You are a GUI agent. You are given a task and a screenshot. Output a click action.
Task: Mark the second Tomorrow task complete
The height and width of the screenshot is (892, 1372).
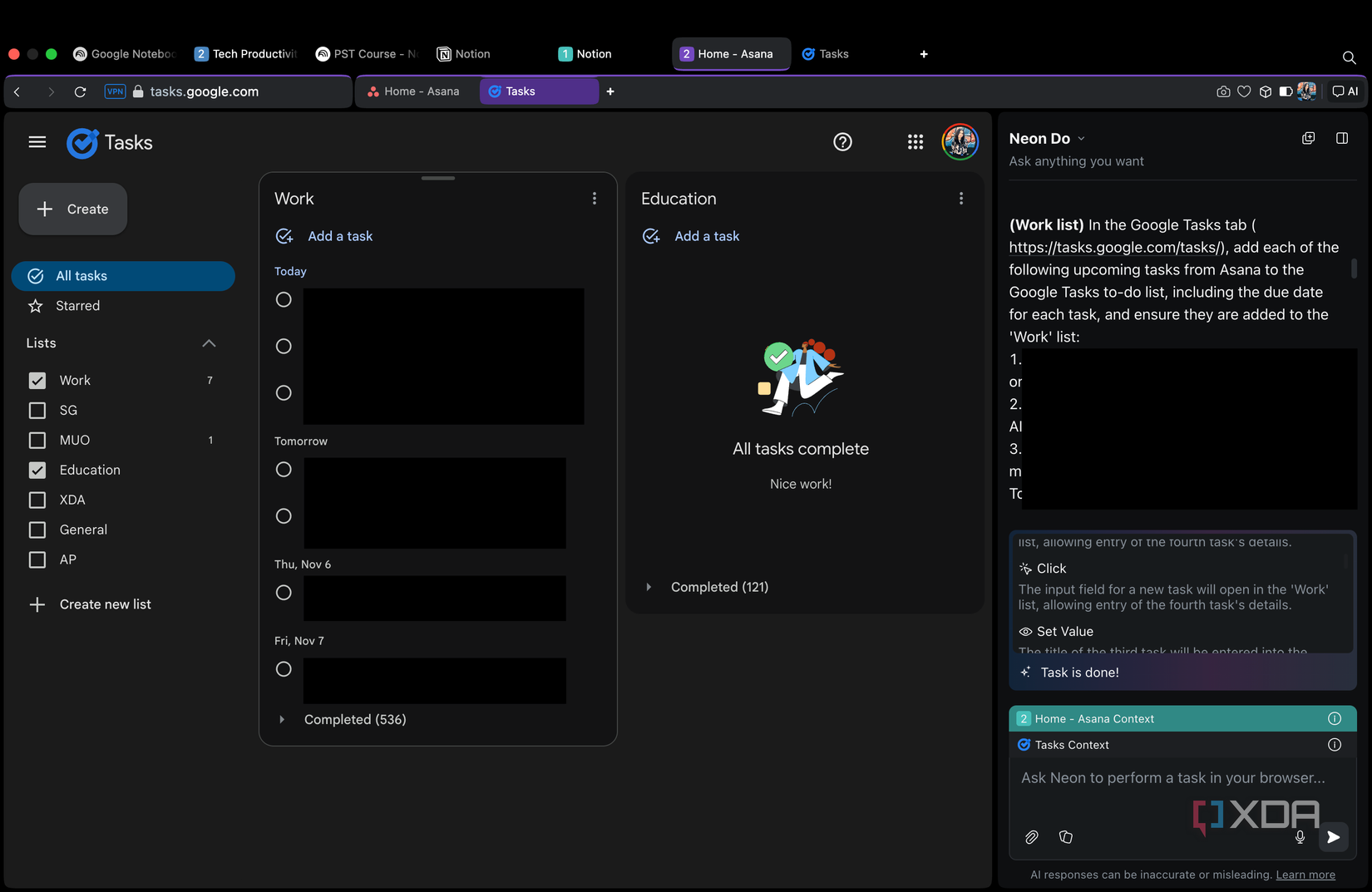(284, 516)
